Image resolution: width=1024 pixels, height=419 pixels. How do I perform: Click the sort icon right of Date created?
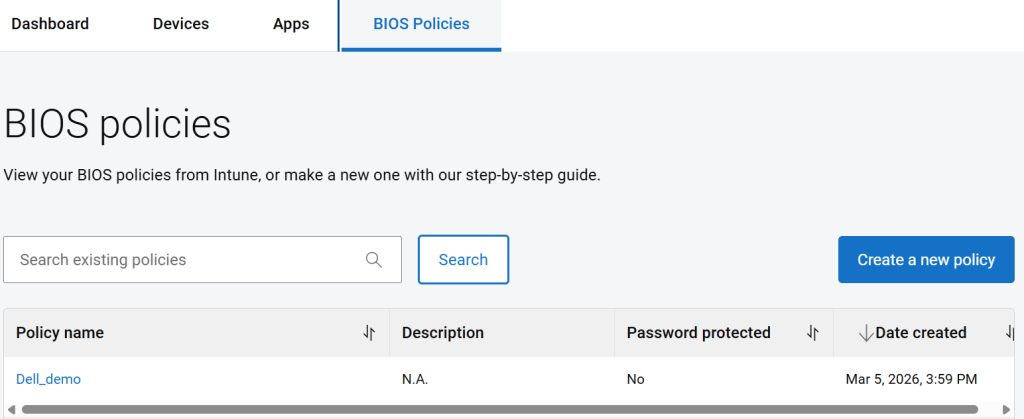point(1010,333)
